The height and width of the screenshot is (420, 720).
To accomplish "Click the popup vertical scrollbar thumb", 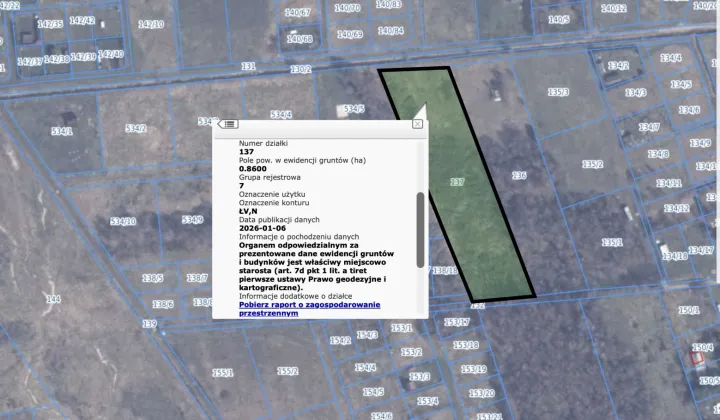I will [x=420, y=230].
